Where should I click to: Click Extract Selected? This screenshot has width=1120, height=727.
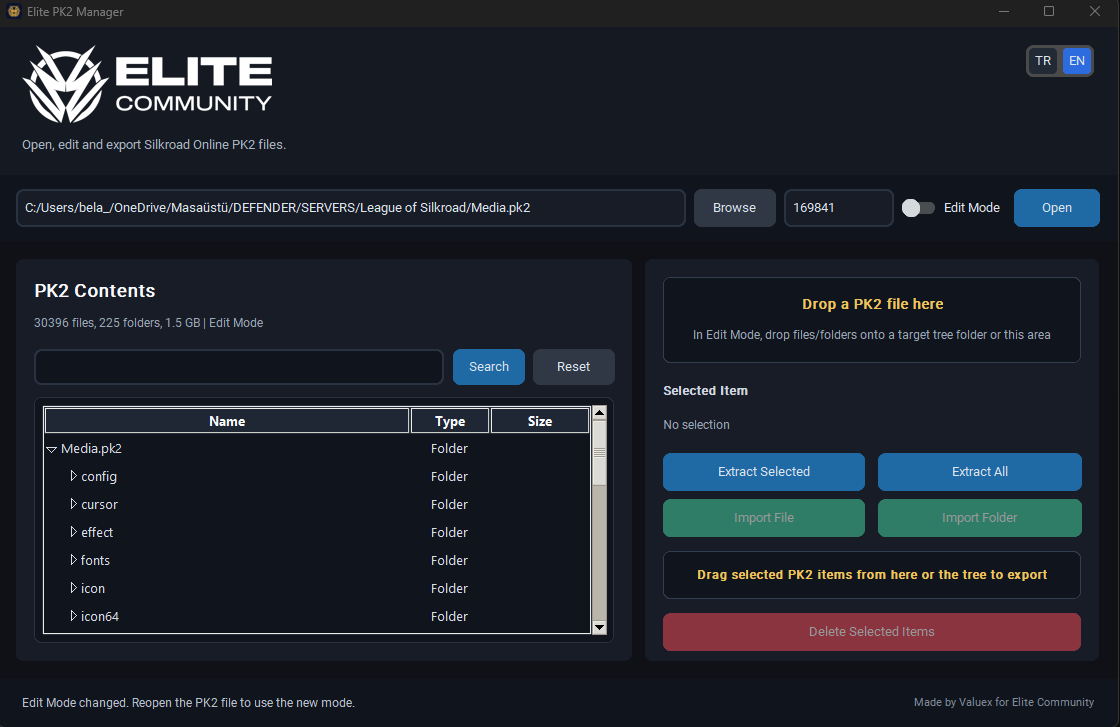tap(764, 471)
